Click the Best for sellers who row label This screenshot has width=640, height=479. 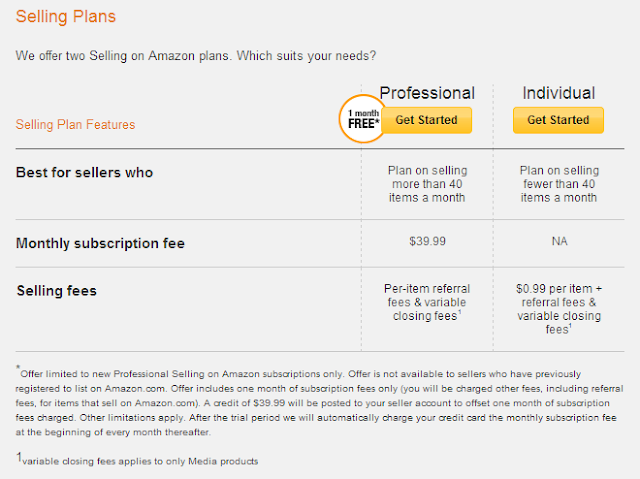coord(84,173)
